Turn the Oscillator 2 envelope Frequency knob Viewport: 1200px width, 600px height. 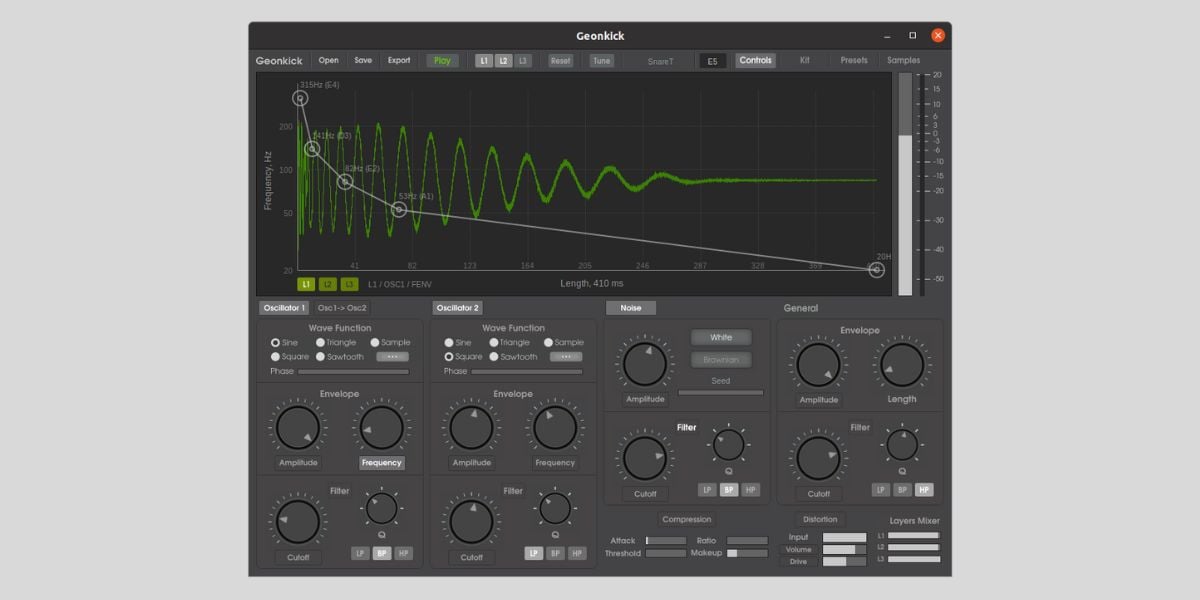coord(555,427)
